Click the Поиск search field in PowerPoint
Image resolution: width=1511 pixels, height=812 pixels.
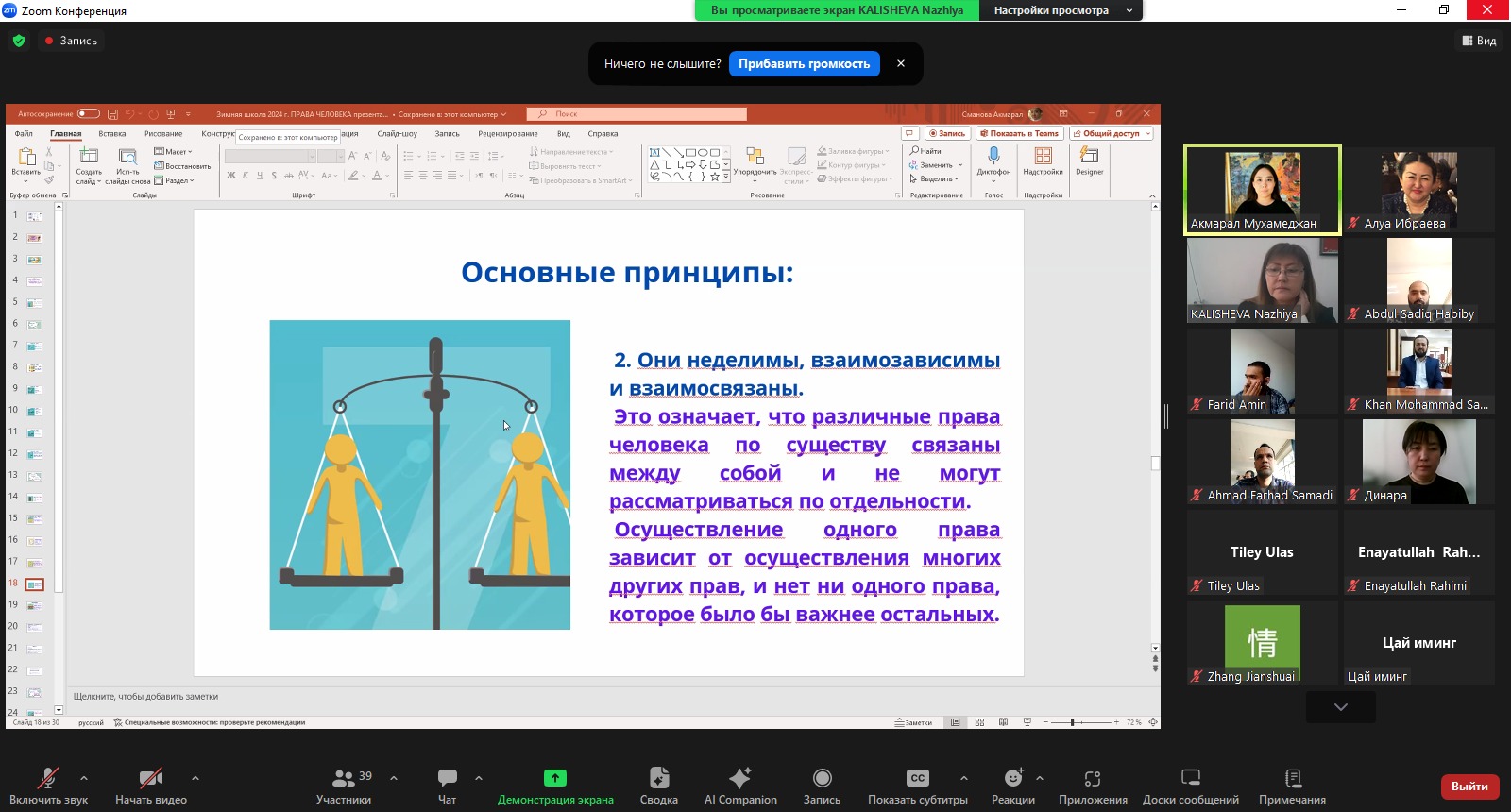click(637, 114)
